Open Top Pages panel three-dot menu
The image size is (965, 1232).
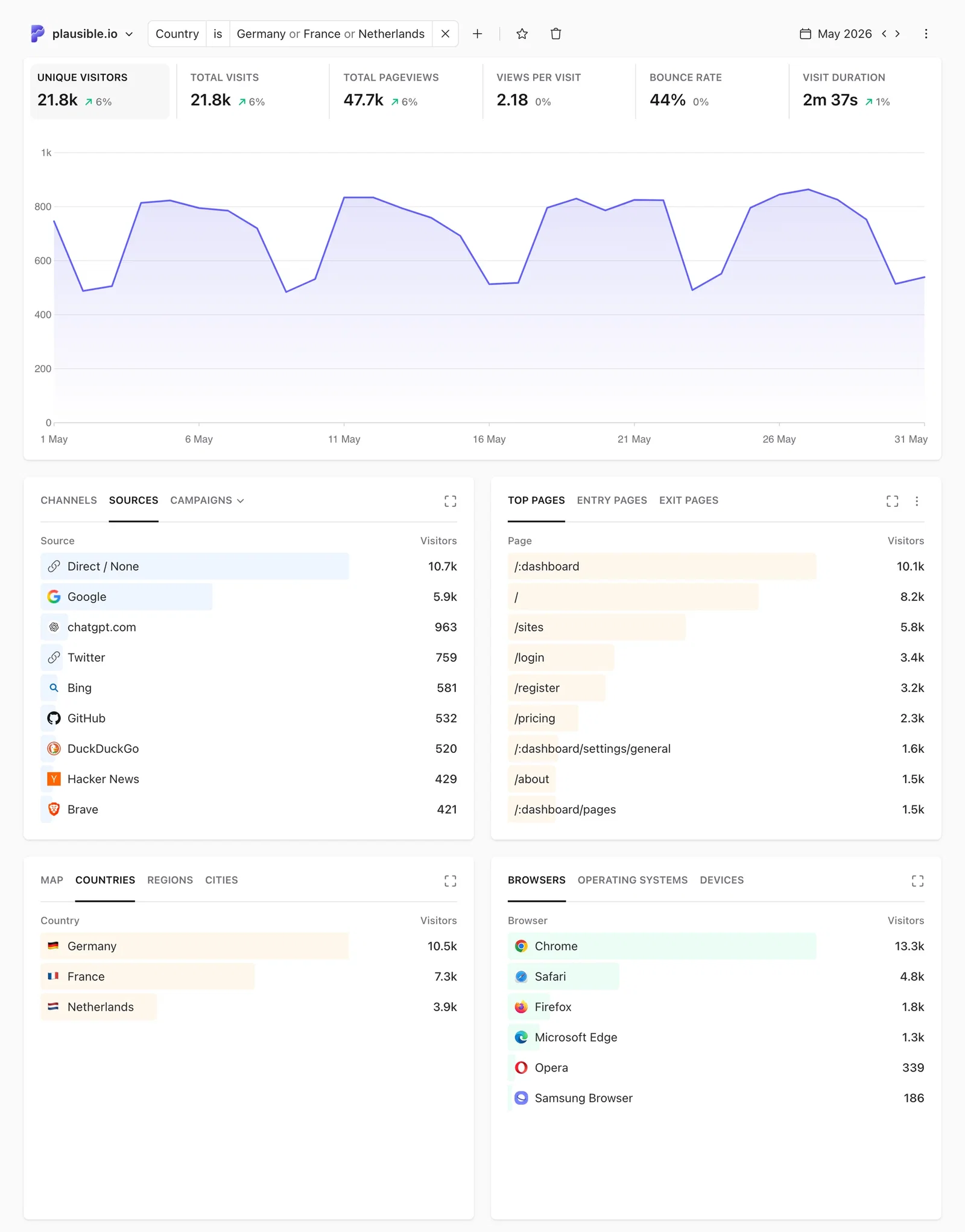pos(917,501)
